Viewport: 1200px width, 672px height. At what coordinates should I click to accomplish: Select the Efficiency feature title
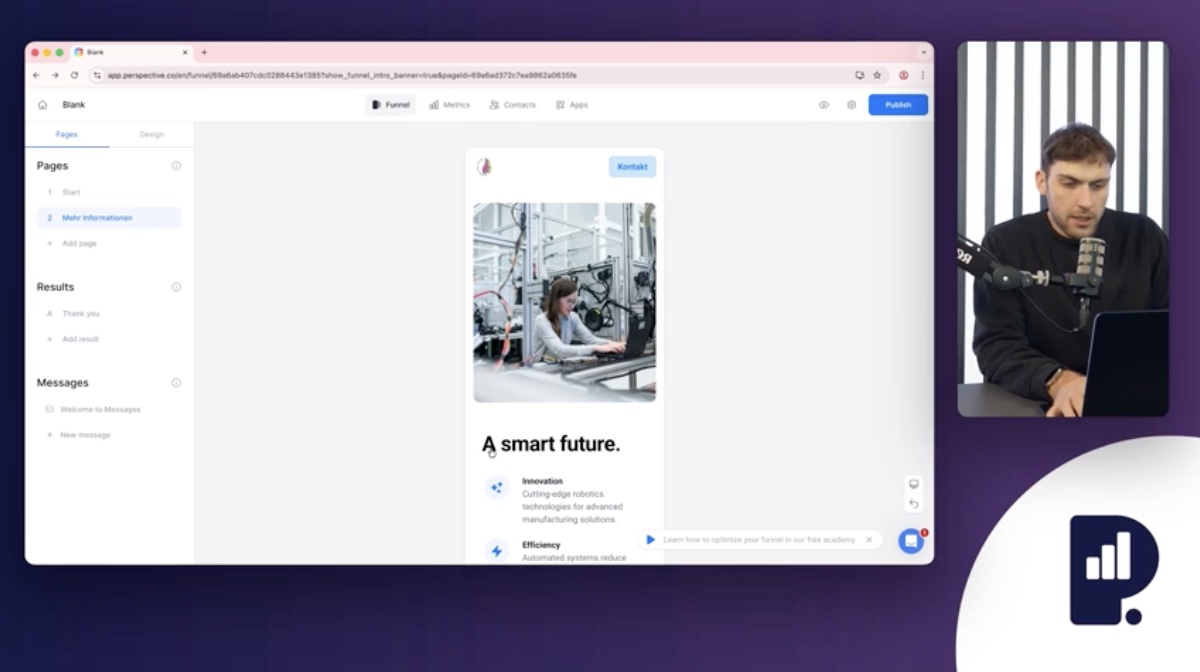coord(541,545)
